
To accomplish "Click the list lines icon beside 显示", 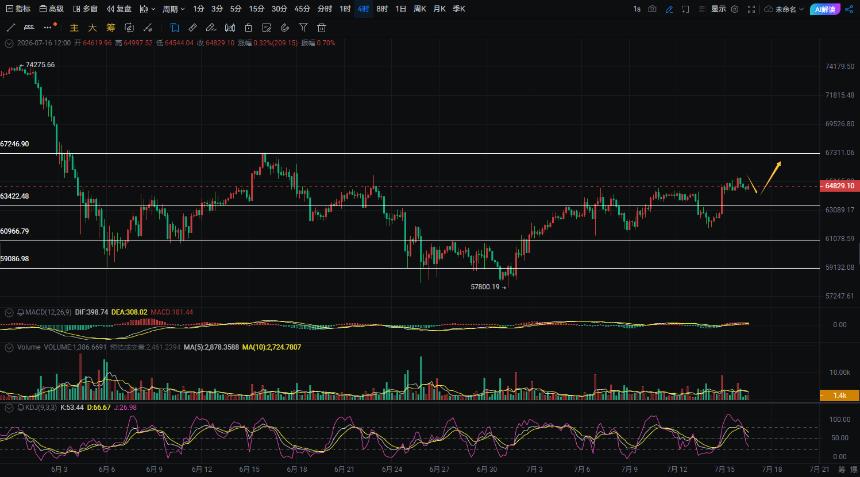I will [x=702, y=9].
